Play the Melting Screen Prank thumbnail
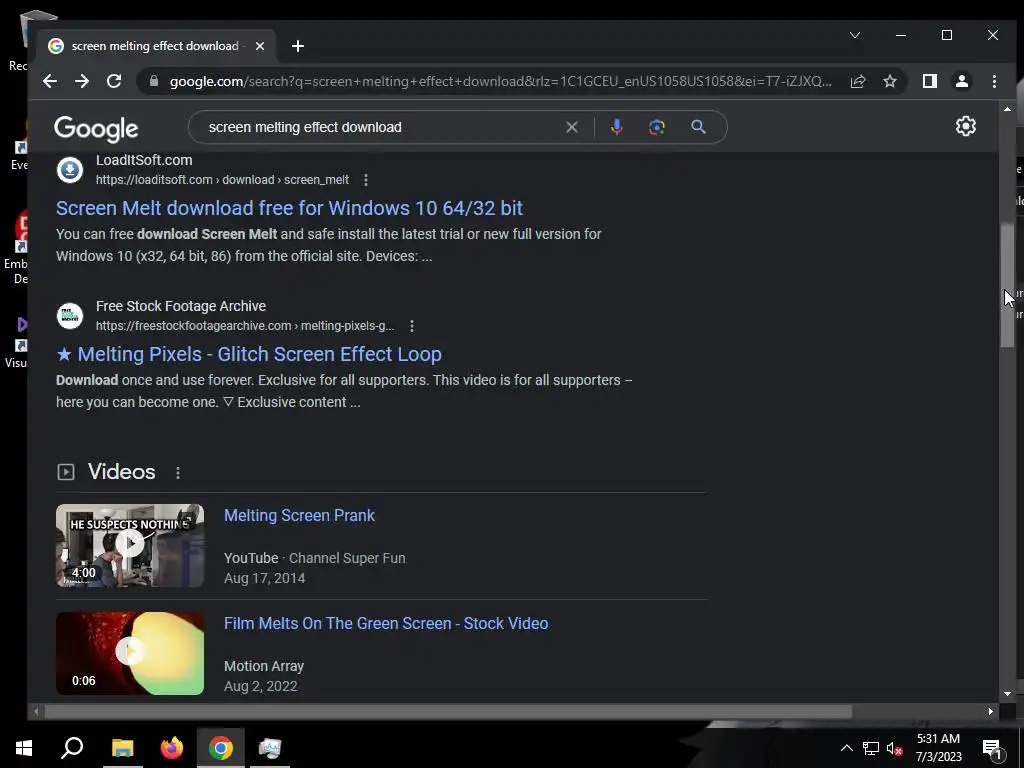 [x=130, y=545]
